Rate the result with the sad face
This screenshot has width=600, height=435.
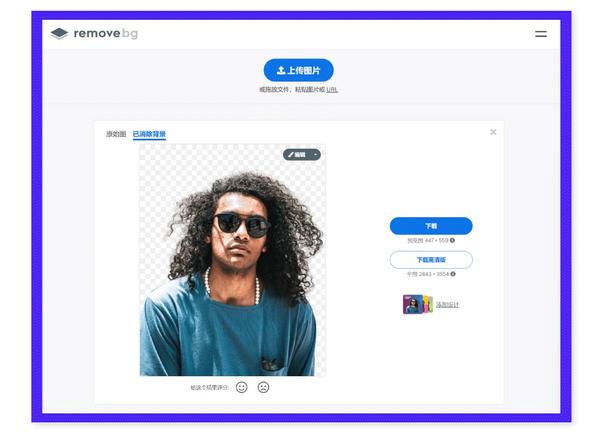(263, 388)
